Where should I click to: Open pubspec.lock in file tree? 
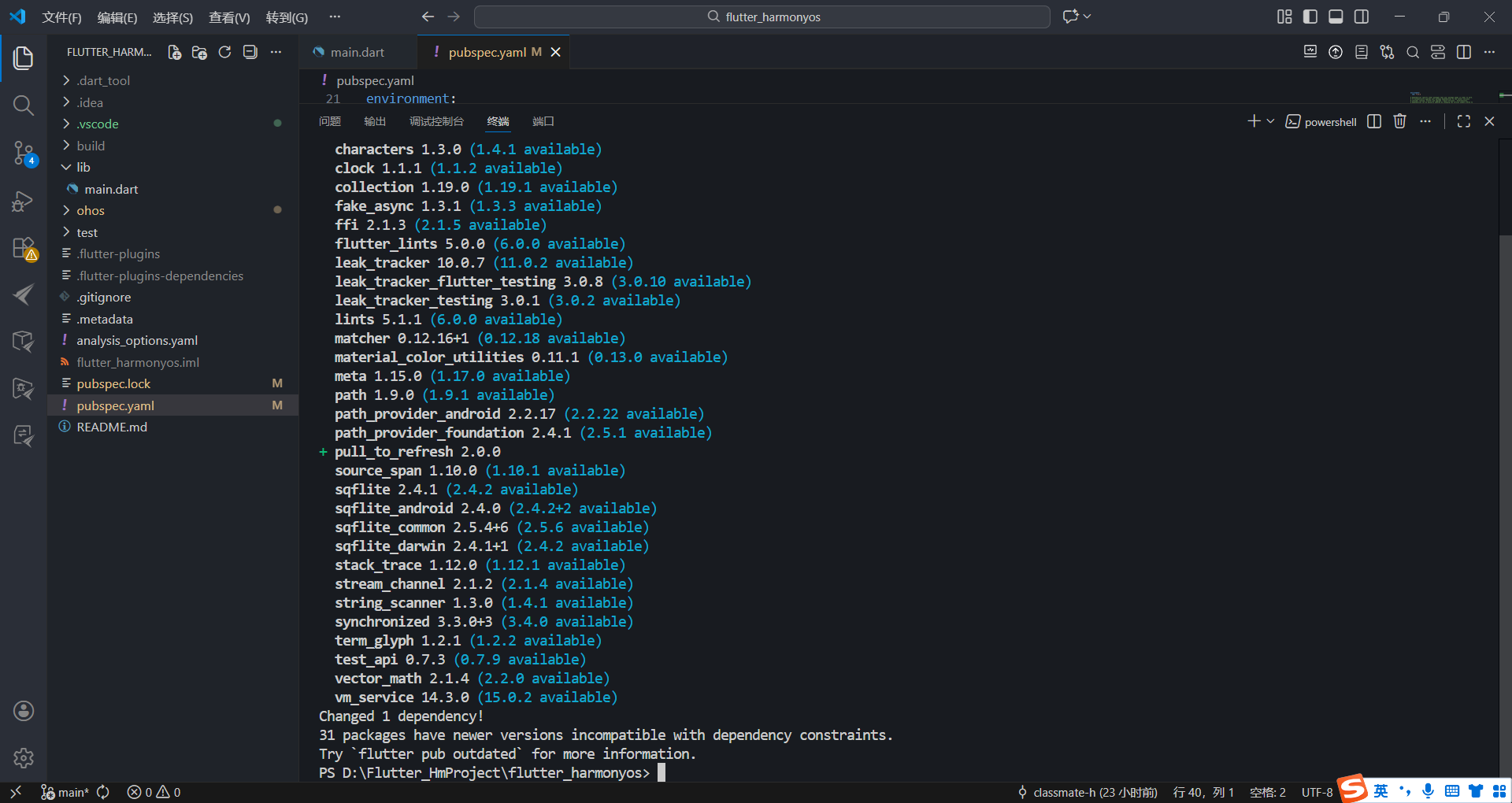173,383
